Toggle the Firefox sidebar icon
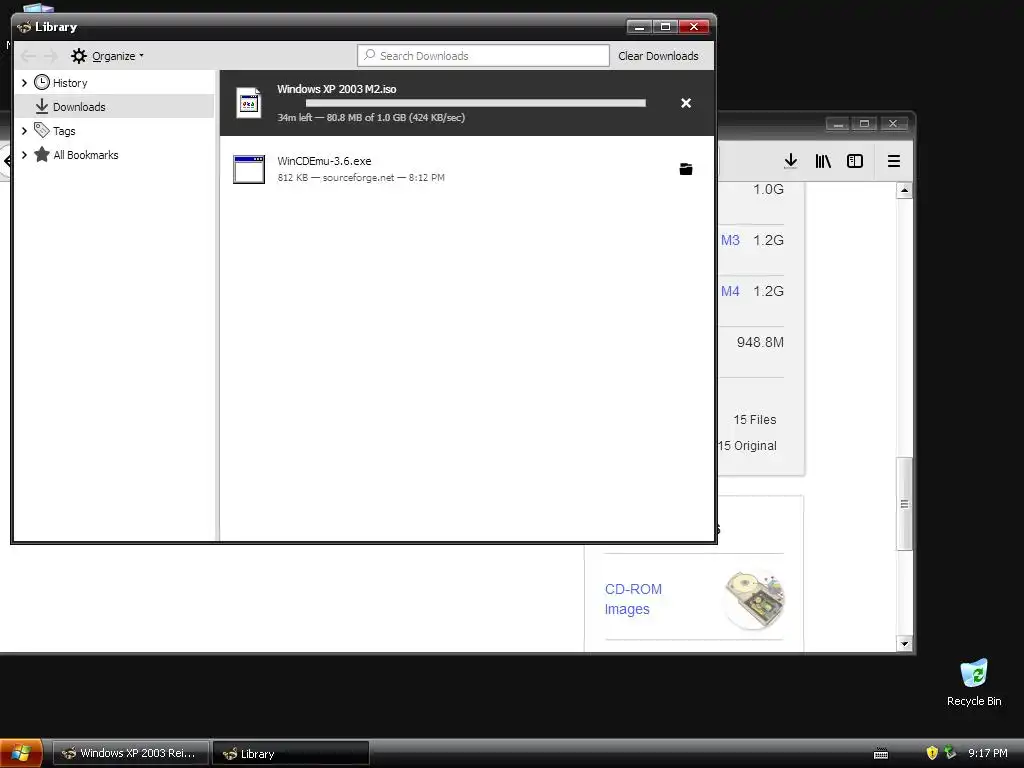1024x768 pixels. tap(855, 161)
